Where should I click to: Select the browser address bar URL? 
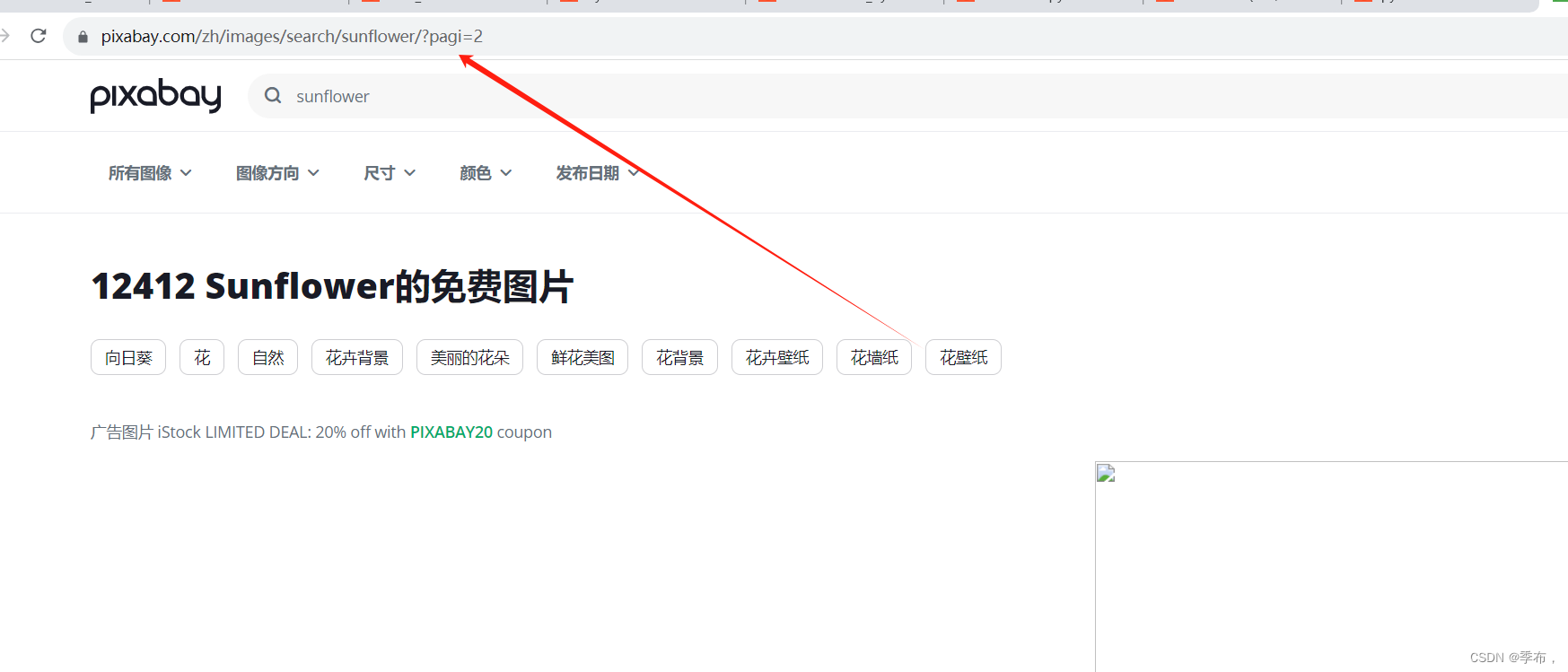tap(292, 37)
